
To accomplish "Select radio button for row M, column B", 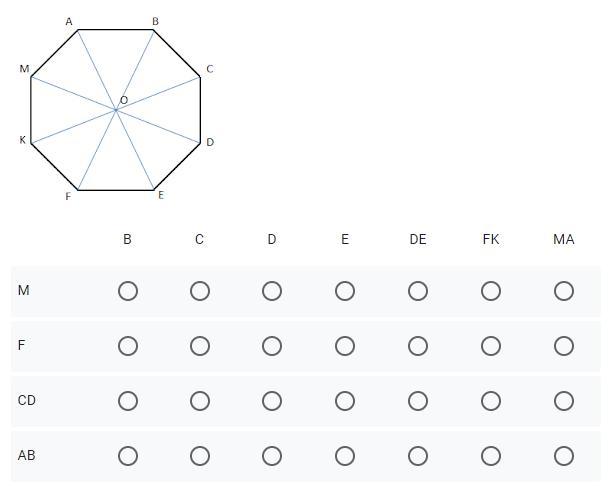I will 127,291.
